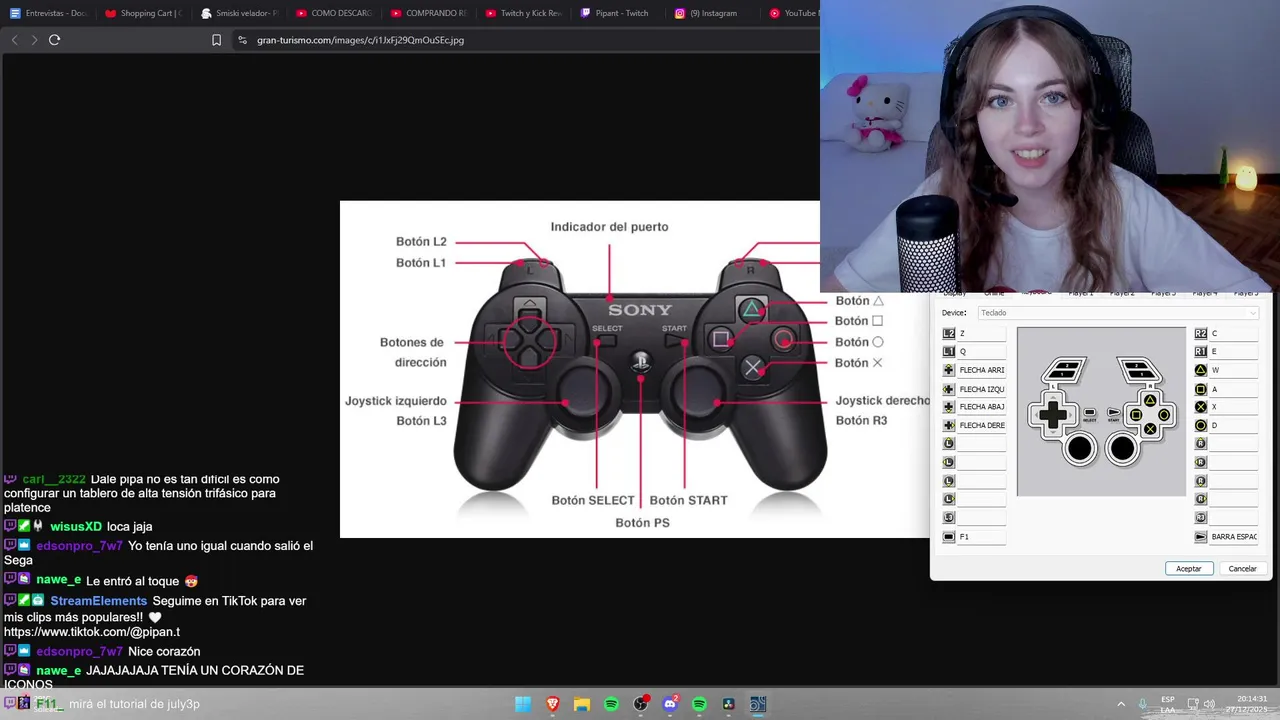Confirm settings with the Aceptar button

1189,568
